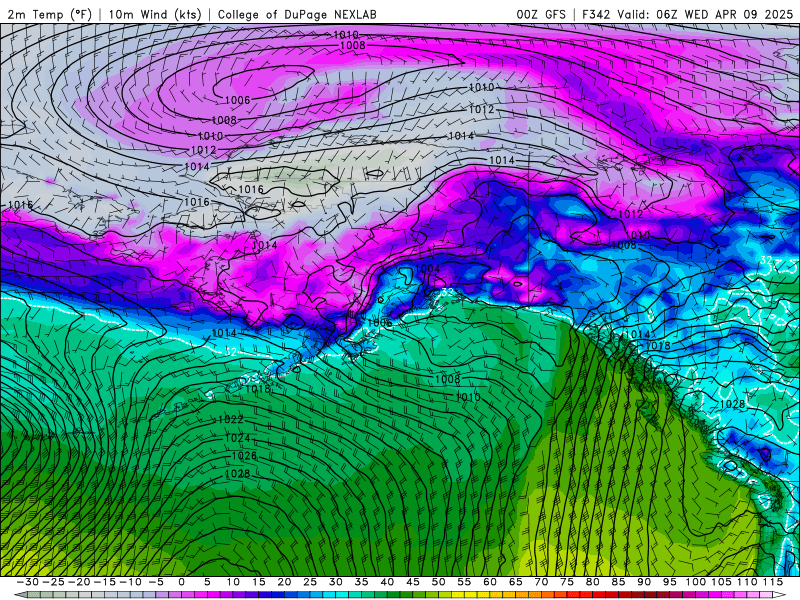Viewport: 800px width, 600px height.
Task: Click the 100 label on the temperature scale
Action: click(x=695, y=582)
